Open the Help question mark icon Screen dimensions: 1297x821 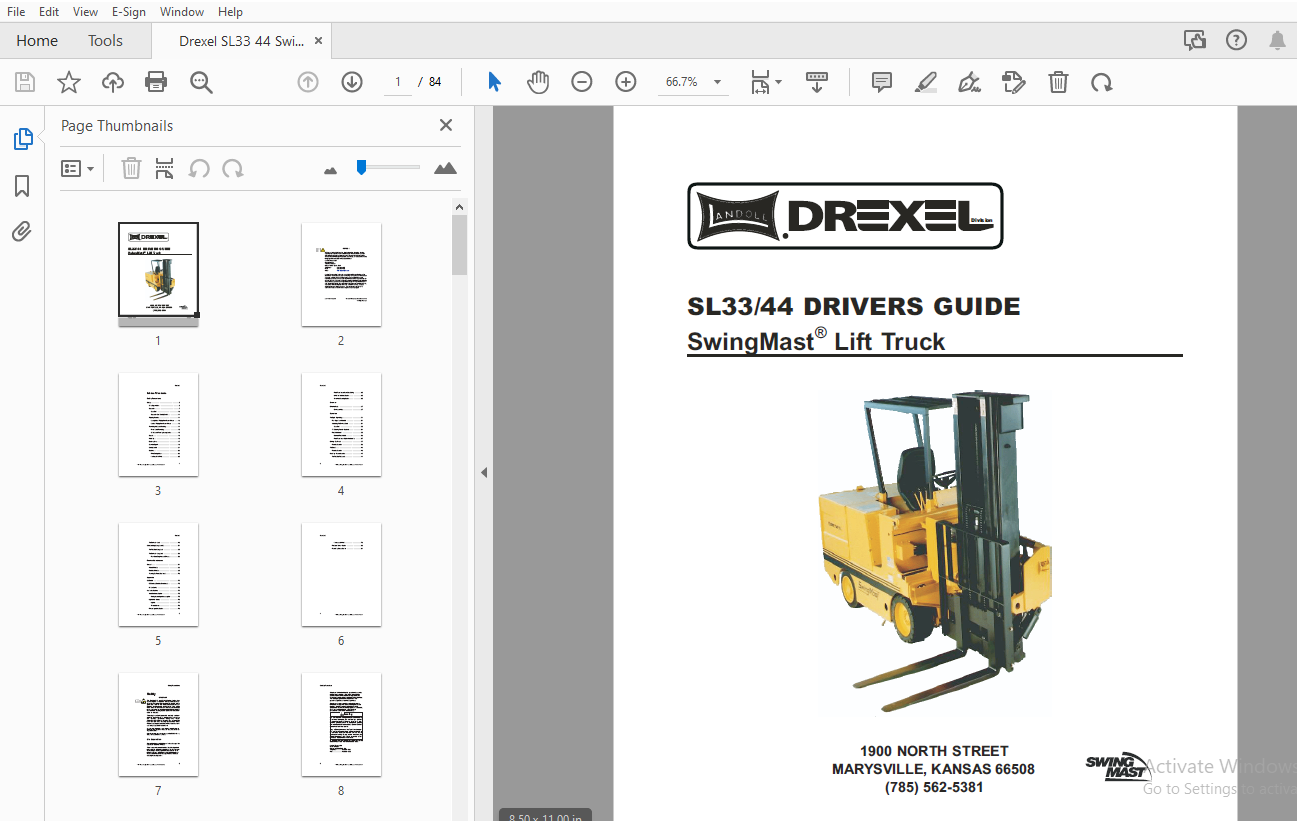1237,41
